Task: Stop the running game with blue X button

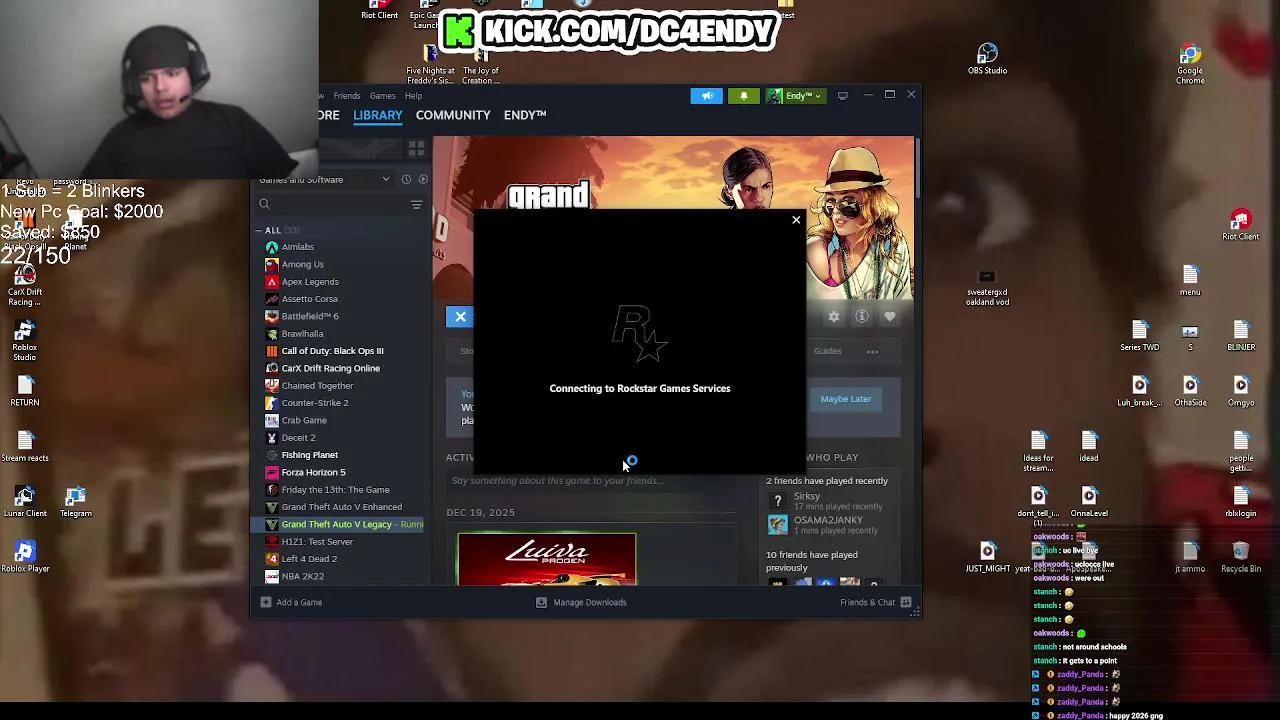Action: [460, 317]
